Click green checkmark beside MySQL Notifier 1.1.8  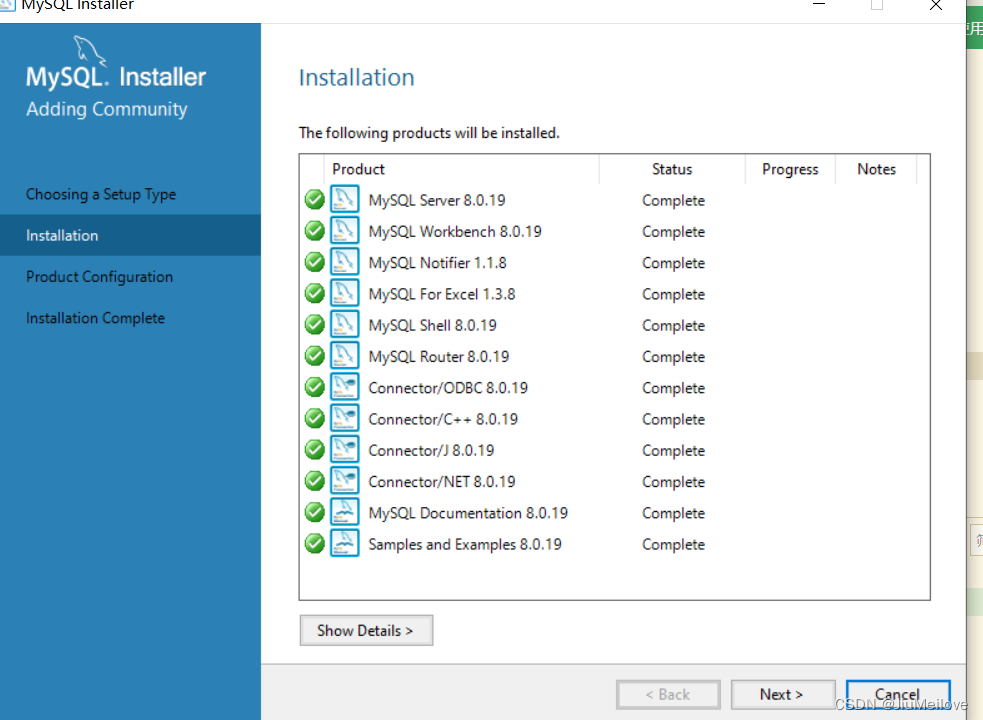[315, 262]
